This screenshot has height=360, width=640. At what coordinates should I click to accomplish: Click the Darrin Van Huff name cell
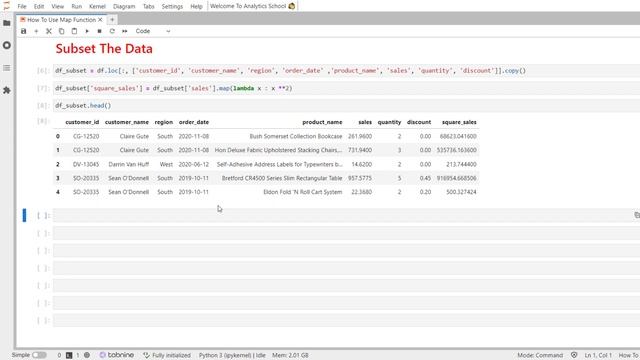click(x=129, y=164)
